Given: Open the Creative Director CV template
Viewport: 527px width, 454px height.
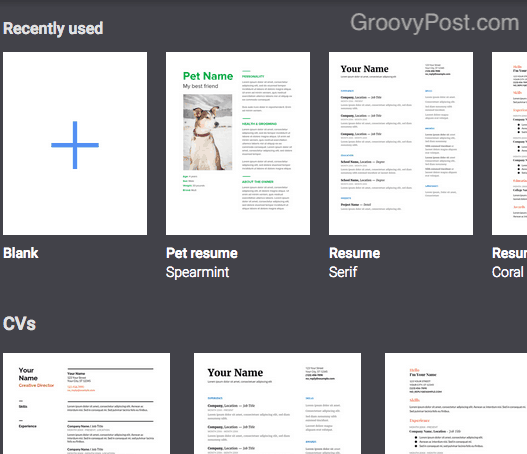Looking at the screenshot, I should pyautogui.click(x=86, y=403).
